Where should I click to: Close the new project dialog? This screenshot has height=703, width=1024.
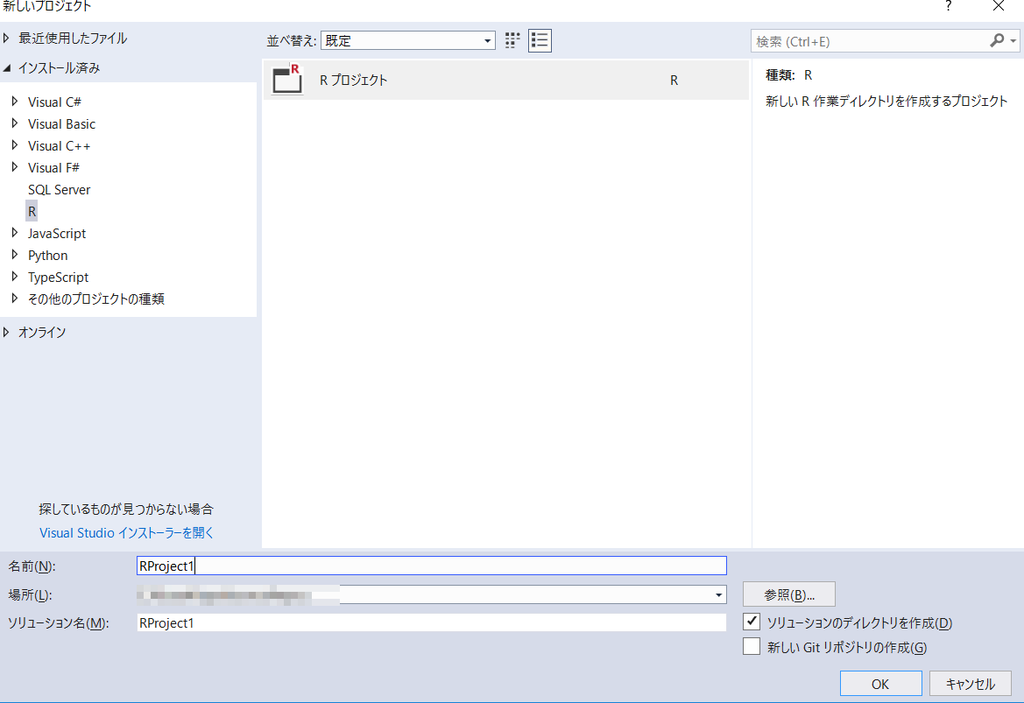(x=999, y=7)
